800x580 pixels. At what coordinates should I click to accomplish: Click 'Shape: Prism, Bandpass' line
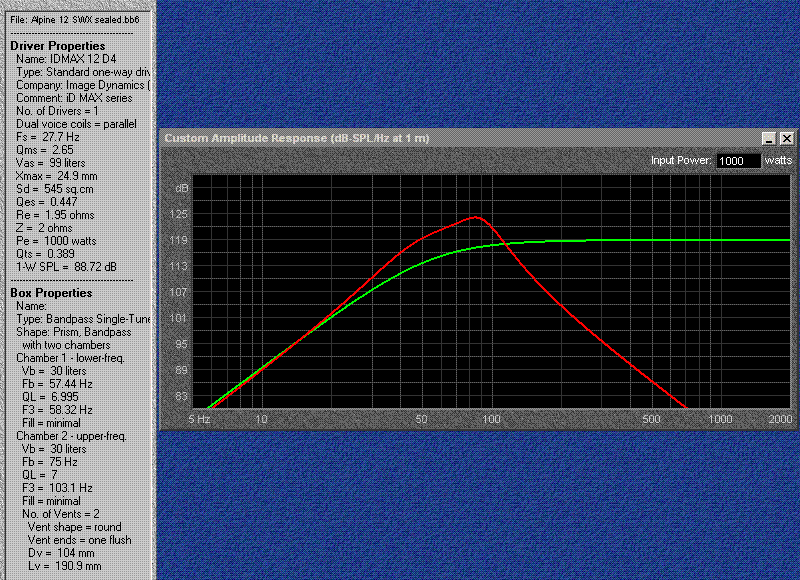(73, 332)
